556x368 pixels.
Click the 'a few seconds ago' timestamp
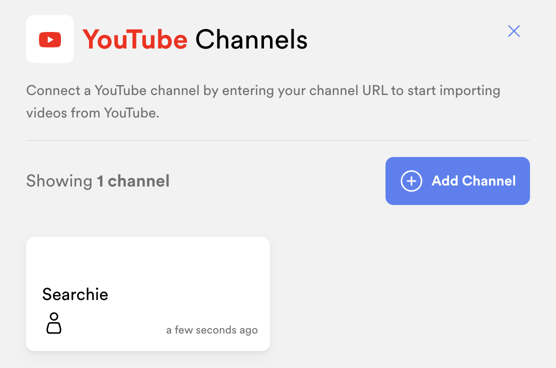[x=212, y=330]
